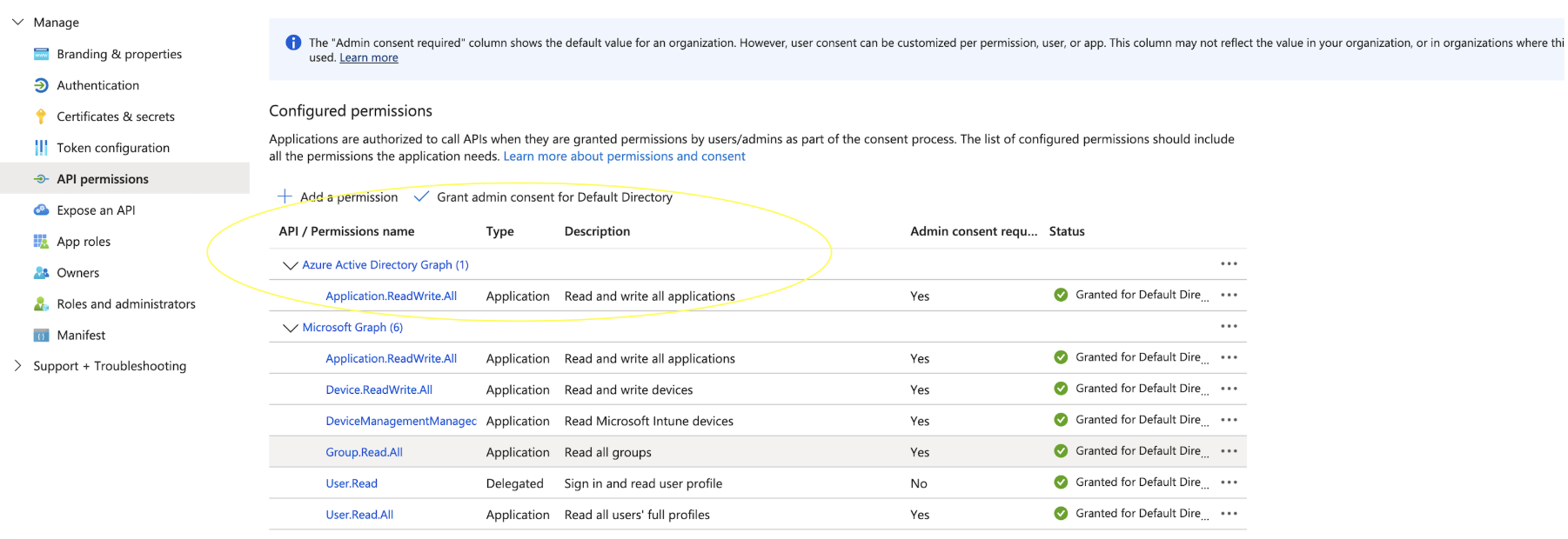
Task: Open Application.ReadWrite.All under Microsoft Graph
Action: point(391,359)
